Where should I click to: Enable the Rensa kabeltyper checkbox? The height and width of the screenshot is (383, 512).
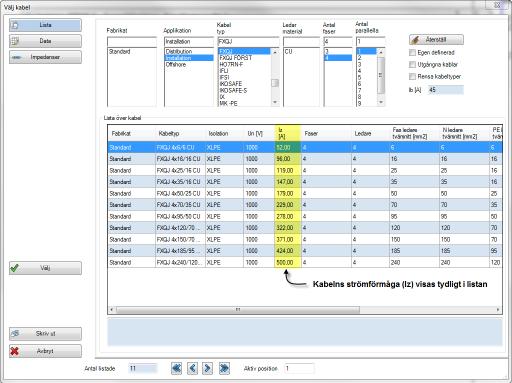click(x=412, y=77)
